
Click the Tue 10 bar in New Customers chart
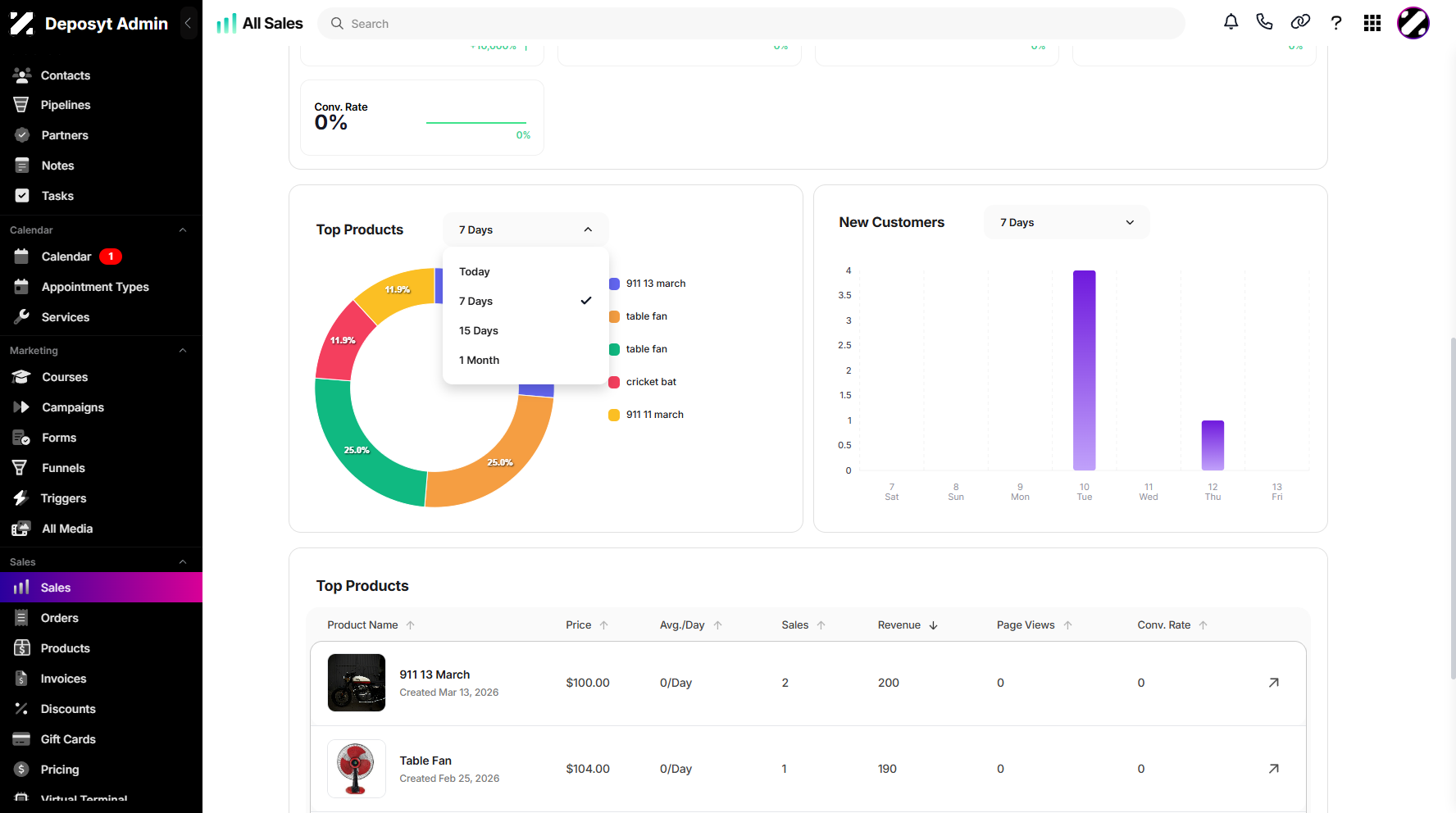[1084, 370]
